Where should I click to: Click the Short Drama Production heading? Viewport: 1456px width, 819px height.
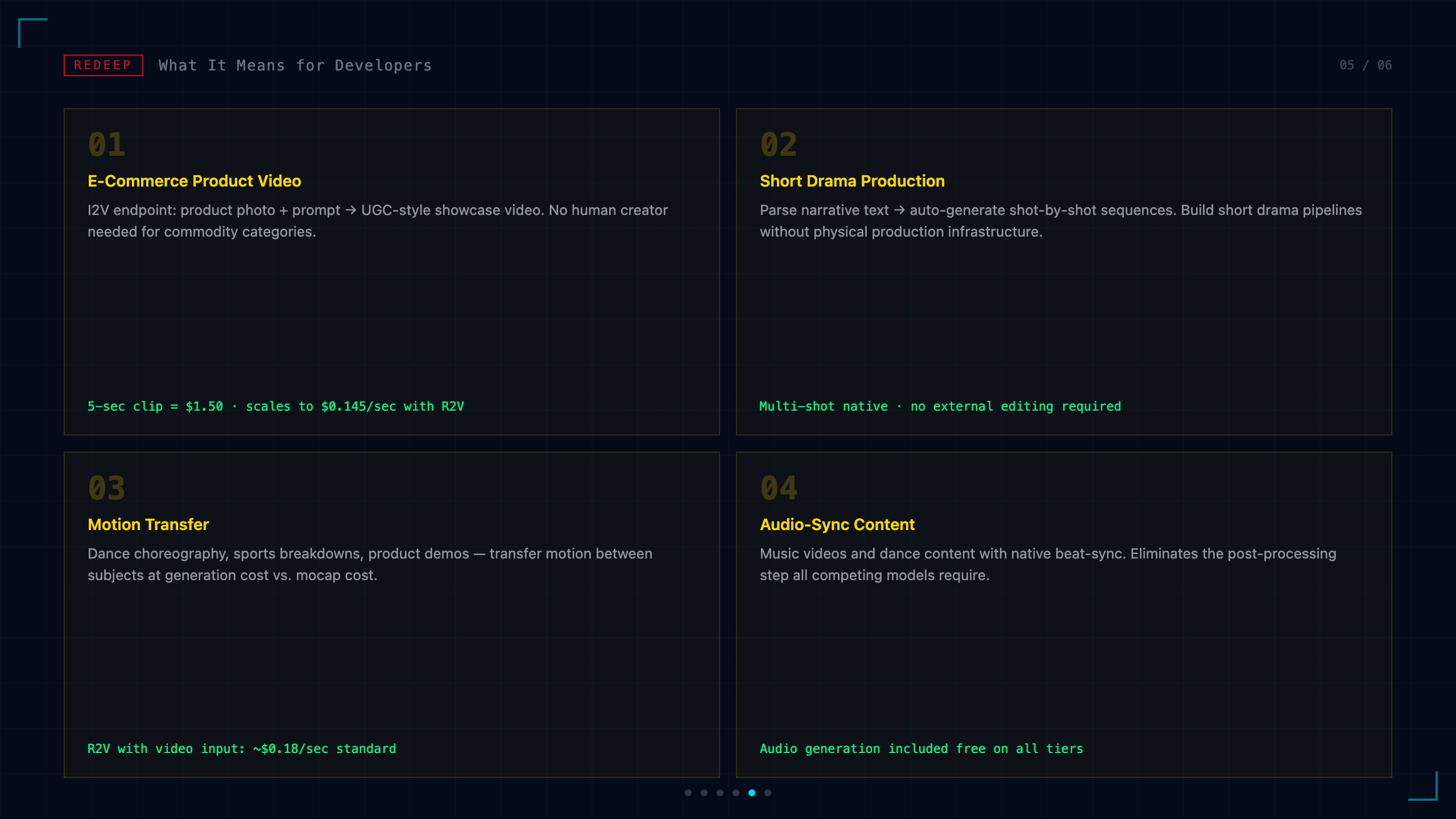click(852, 181)
